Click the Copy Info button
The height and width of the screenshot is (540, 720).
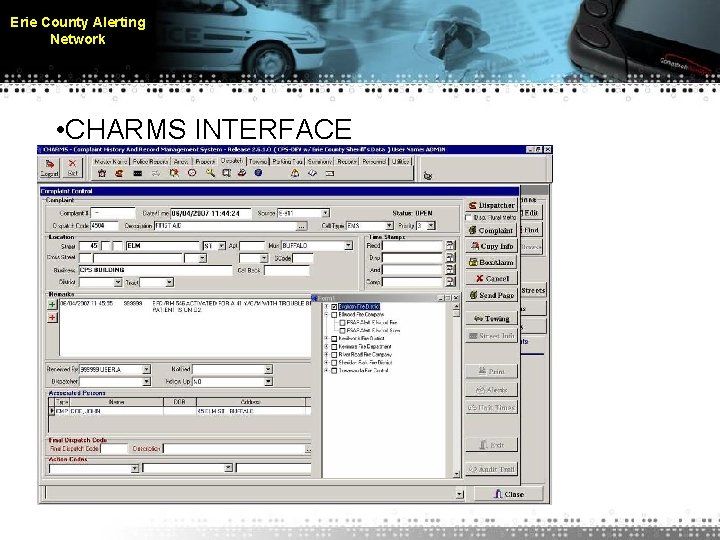(x=491, y=246)
